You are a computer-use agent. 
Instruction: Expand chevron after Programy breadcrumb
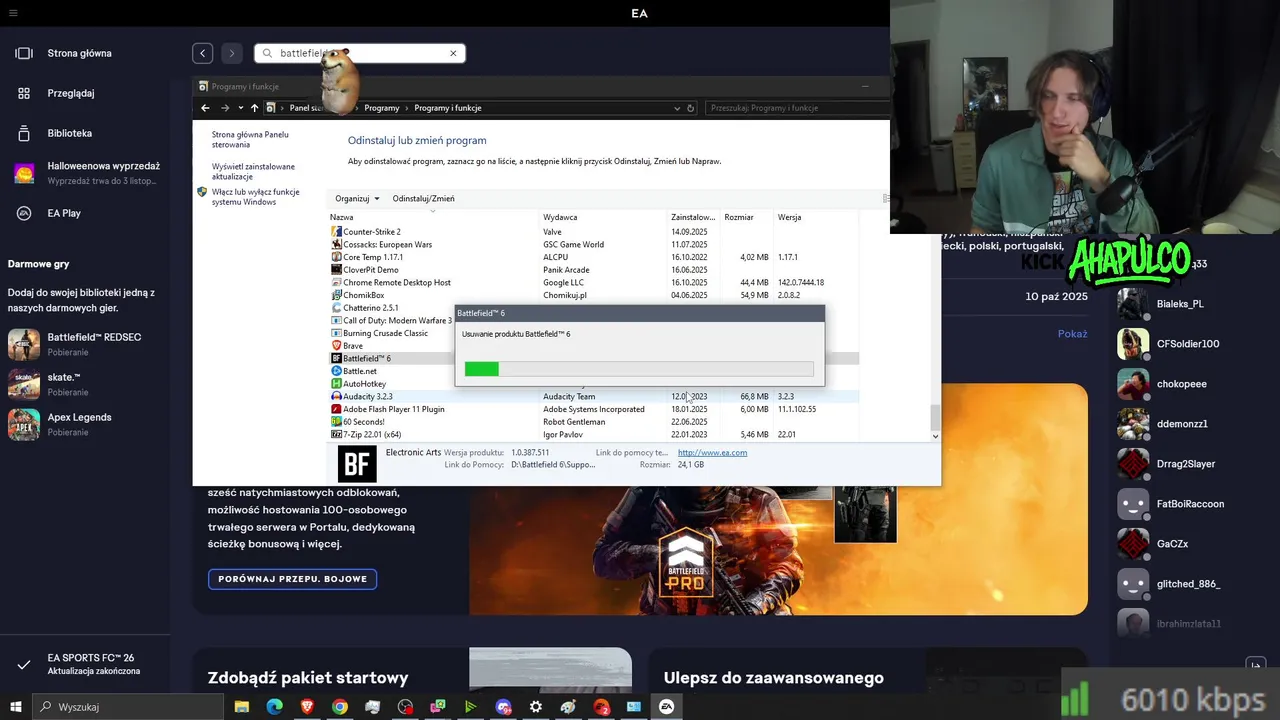tap(407, 108)
